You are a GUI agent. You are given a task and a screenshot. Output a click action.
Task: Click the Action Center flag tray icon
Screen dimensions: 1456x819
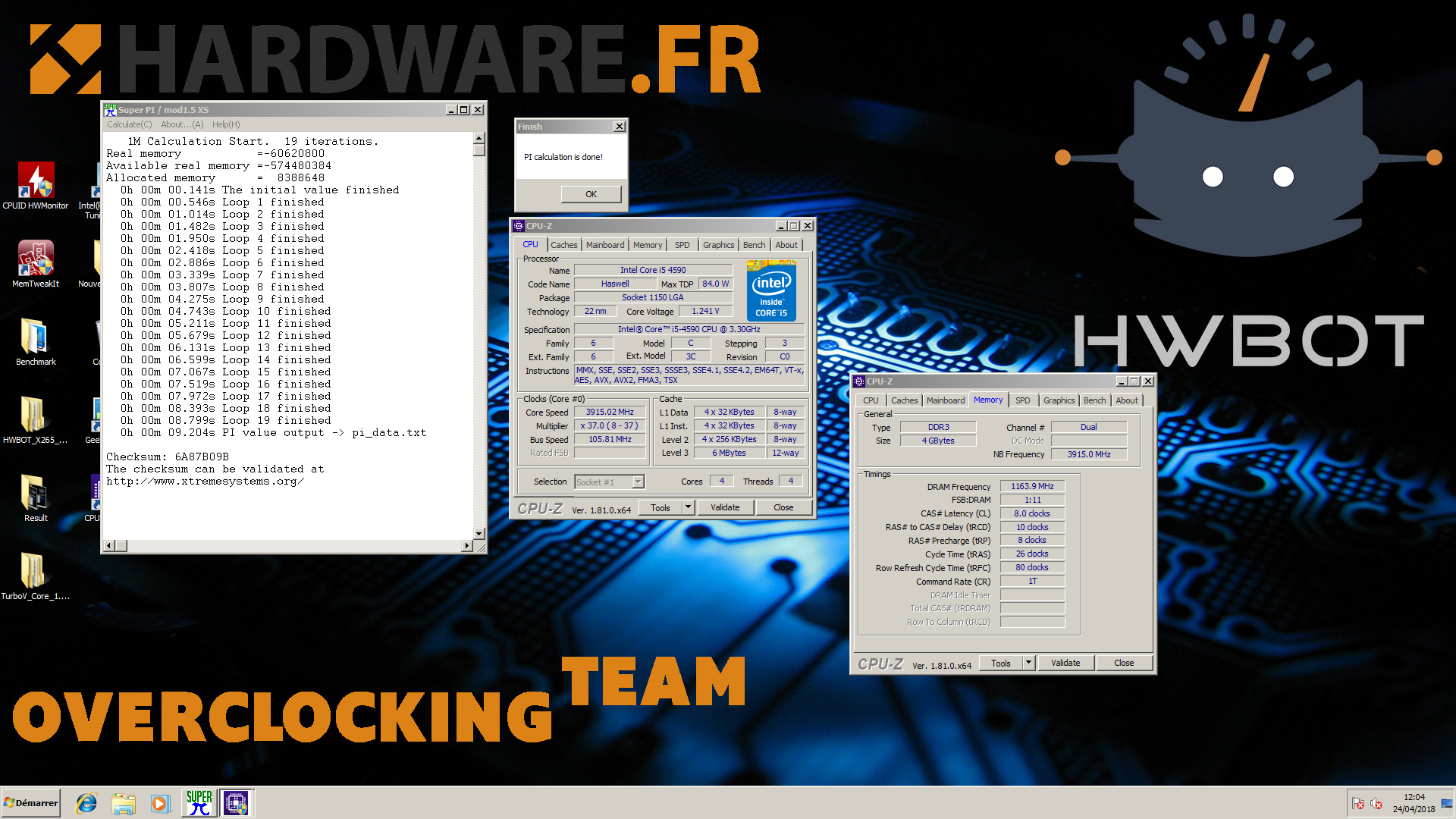(1357, 804)
